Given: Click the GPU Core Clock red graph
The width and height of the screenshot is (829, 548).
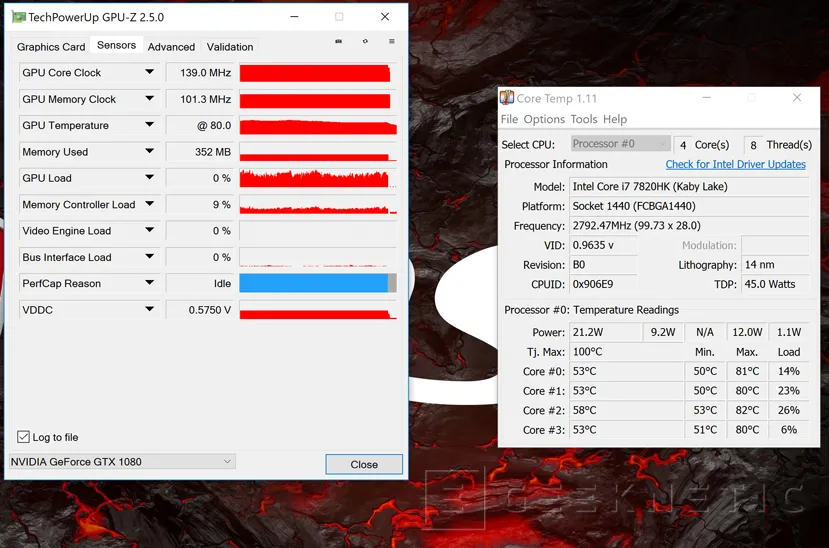Looking at the screenshot, I should (x=318, y=73).
